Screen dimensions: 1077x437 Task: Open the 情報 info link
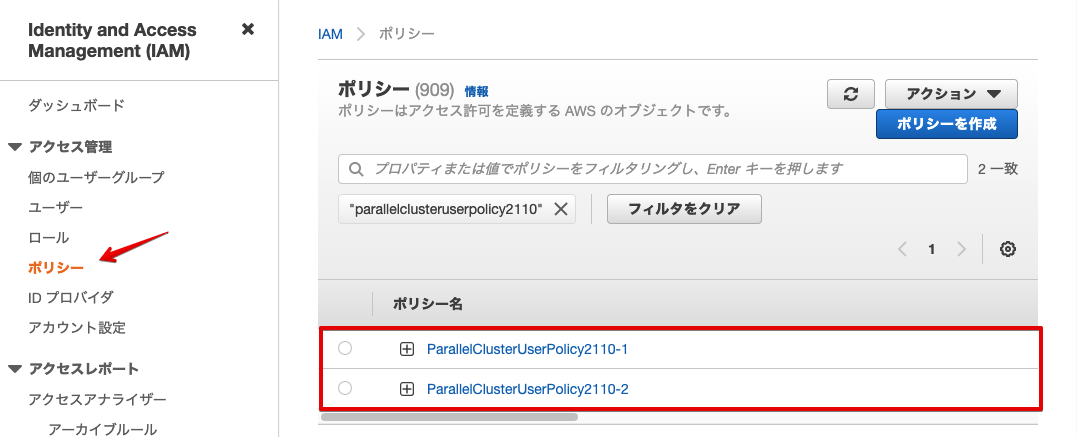pyautogui.click(x=477, y=91)
